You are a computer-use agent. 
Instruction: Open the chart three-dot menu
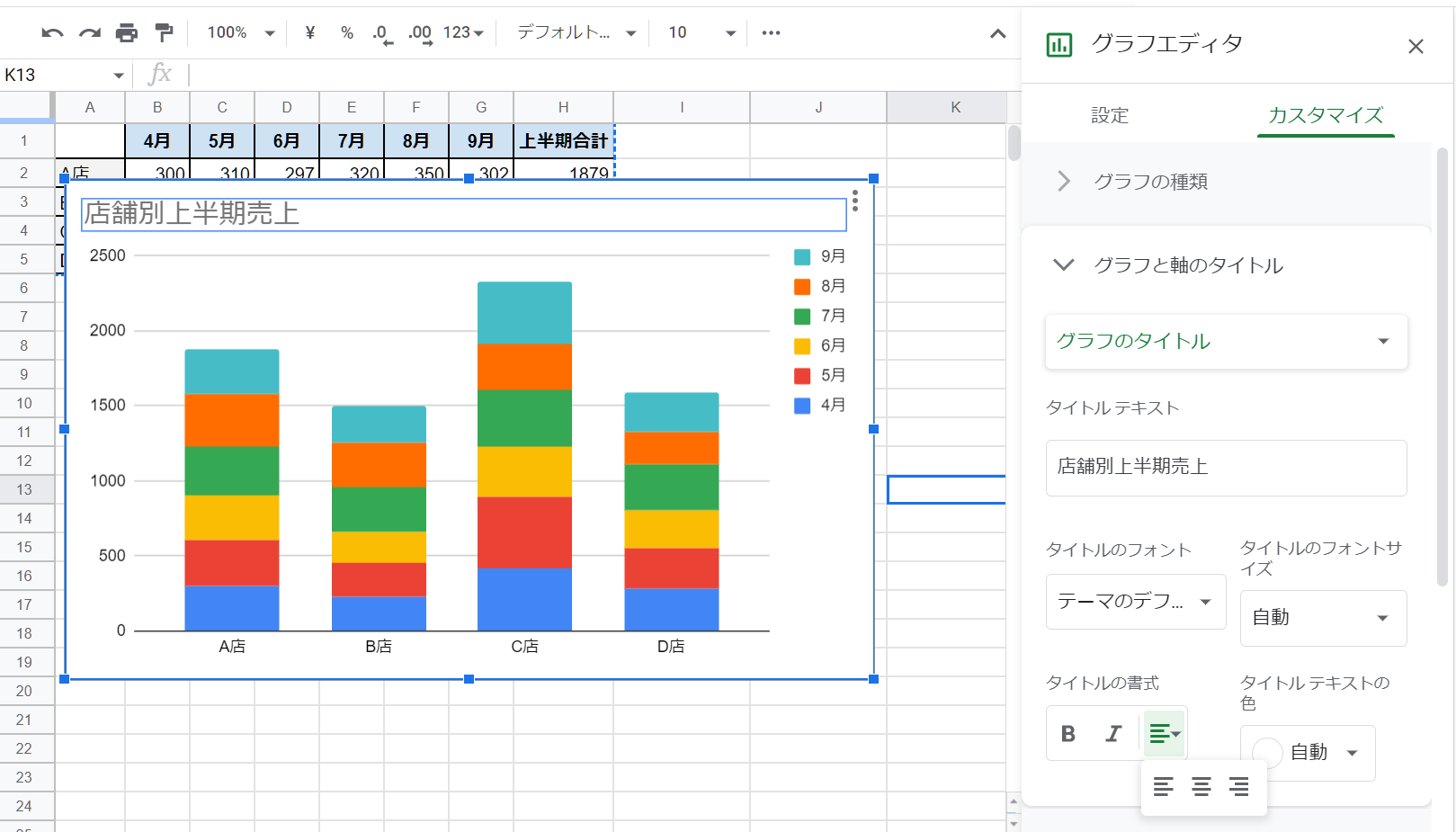coord(853,201)
